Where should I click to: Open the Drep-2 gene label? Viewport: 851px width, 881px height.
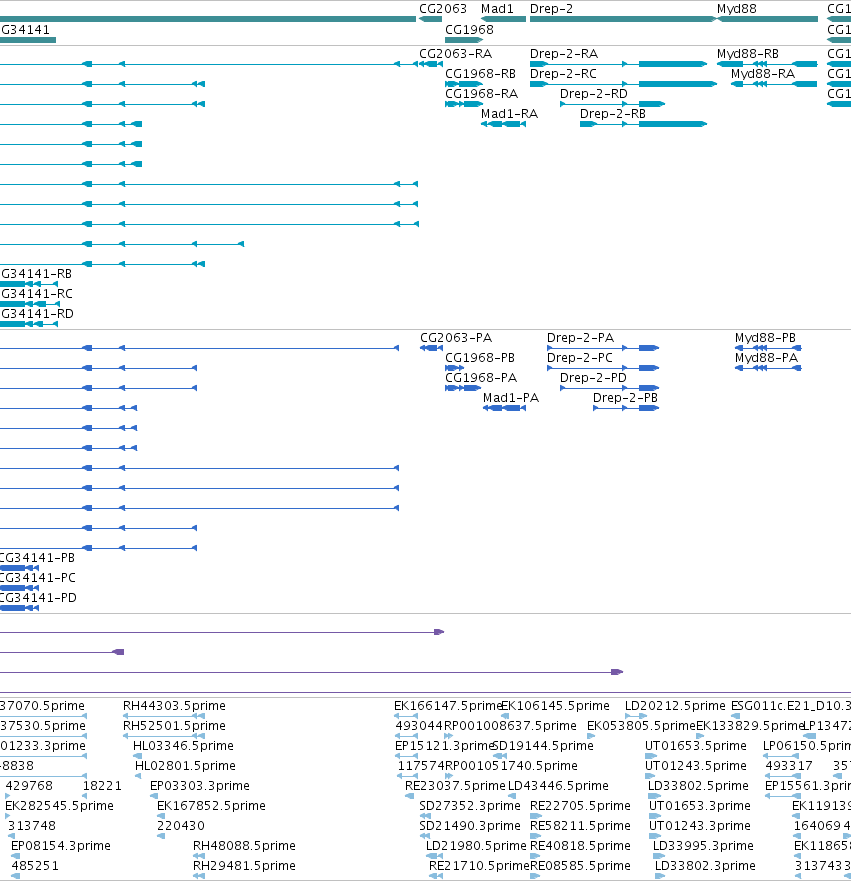[x=551, y=9]
